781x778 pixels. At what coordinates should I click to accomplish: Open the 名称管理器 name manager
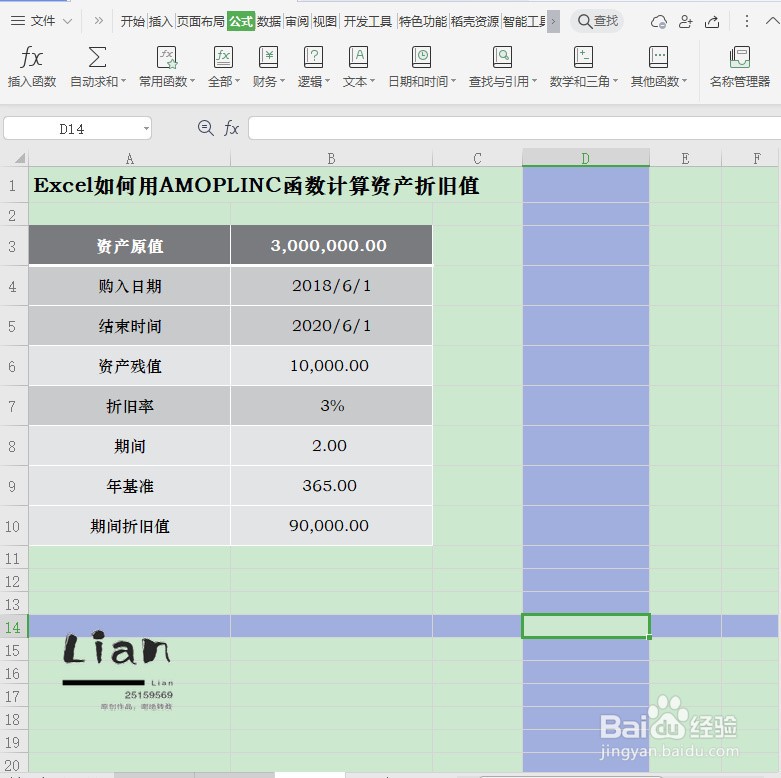740,66
